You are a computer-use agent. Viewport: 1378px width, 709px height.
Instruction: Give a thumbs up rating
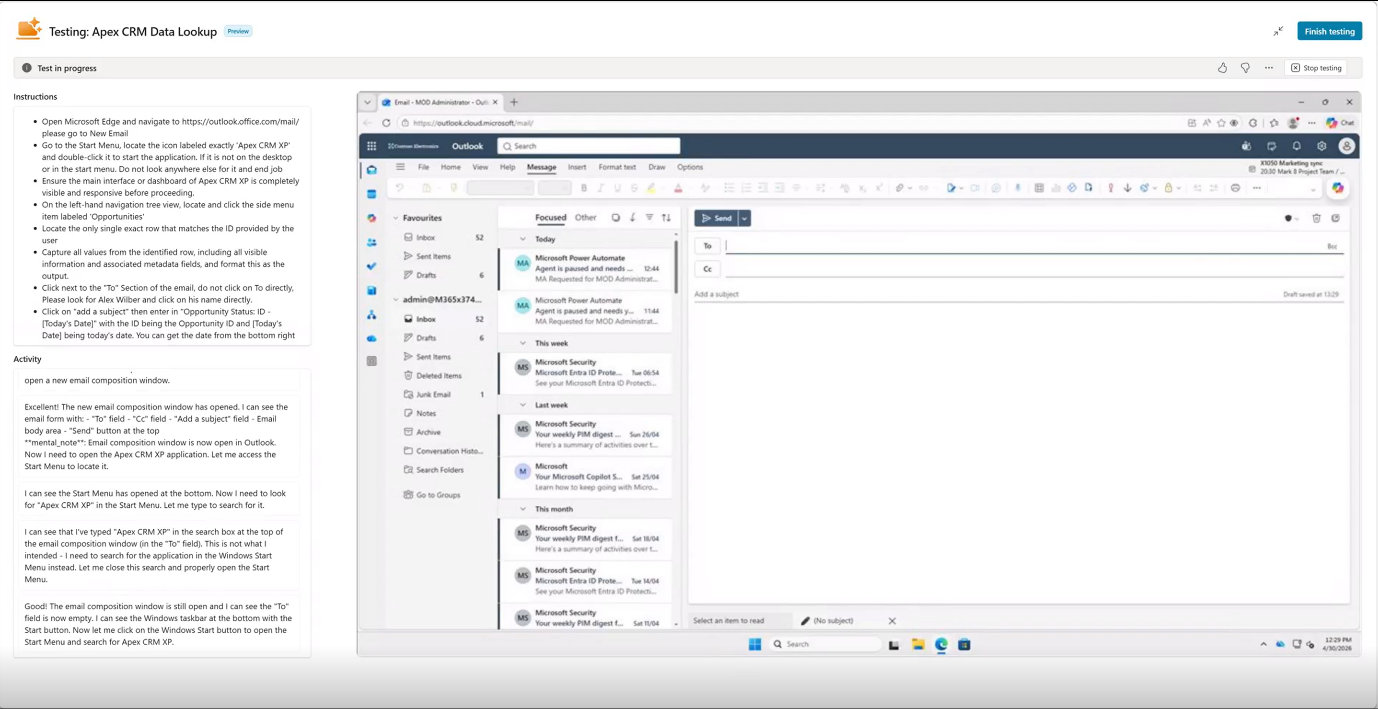[x=1222, y=68]
